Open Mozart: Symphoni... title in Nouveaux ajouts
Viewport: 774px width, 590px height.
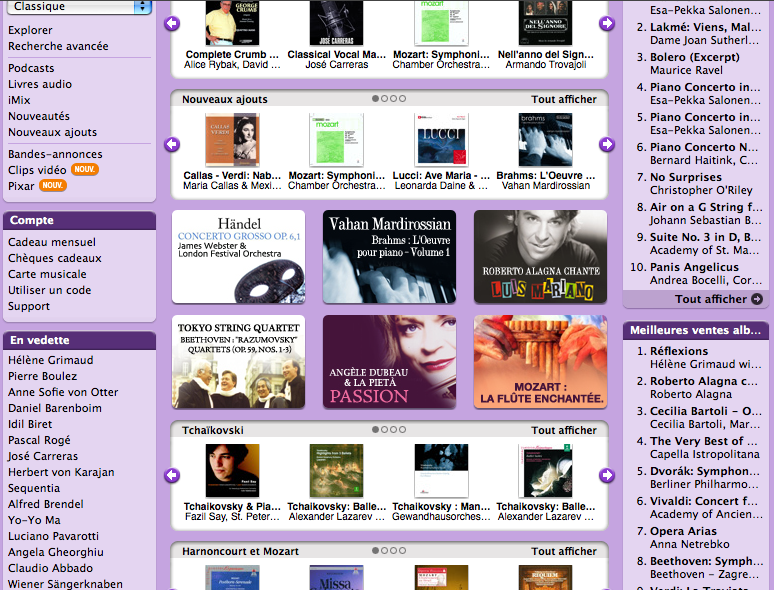[336, 175]
